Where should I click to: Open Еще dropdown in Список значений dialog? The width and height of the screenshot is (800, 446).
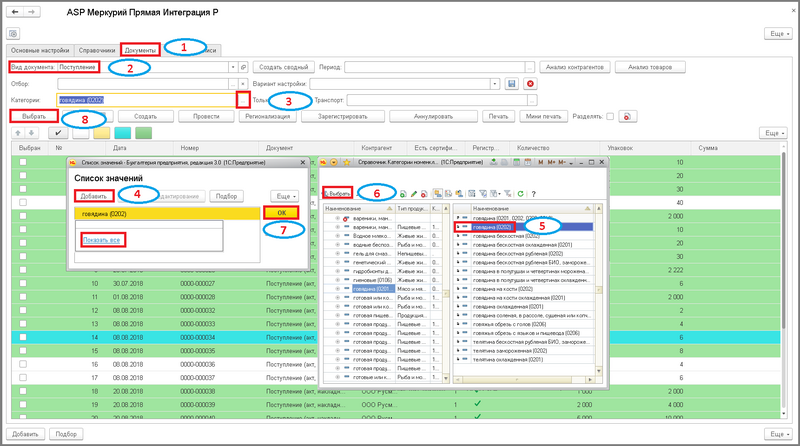pyautogui.click(x=285, y=196)
